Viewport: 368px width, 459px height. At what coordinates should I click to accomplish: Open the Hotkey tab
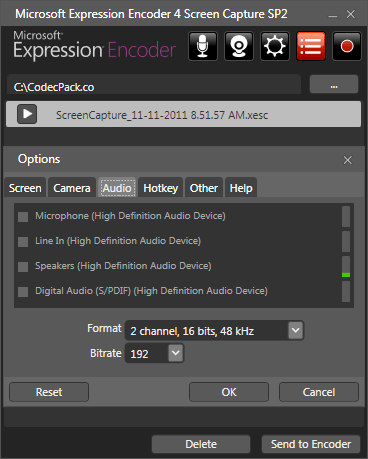point(161,188)
